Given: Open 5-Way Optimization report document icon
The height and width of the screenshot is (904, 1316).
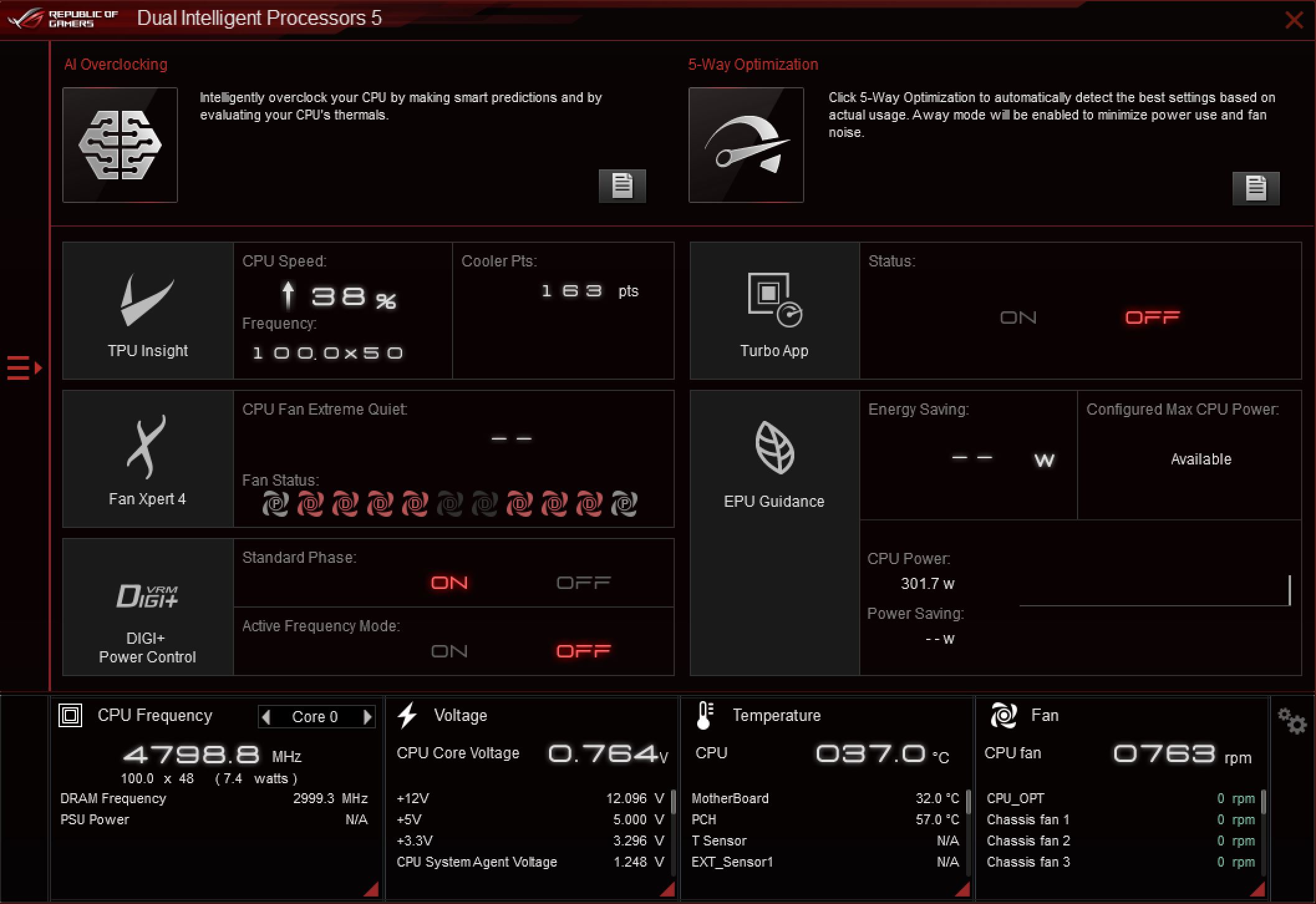Looking at the screenshot, I should (1256, 188).
